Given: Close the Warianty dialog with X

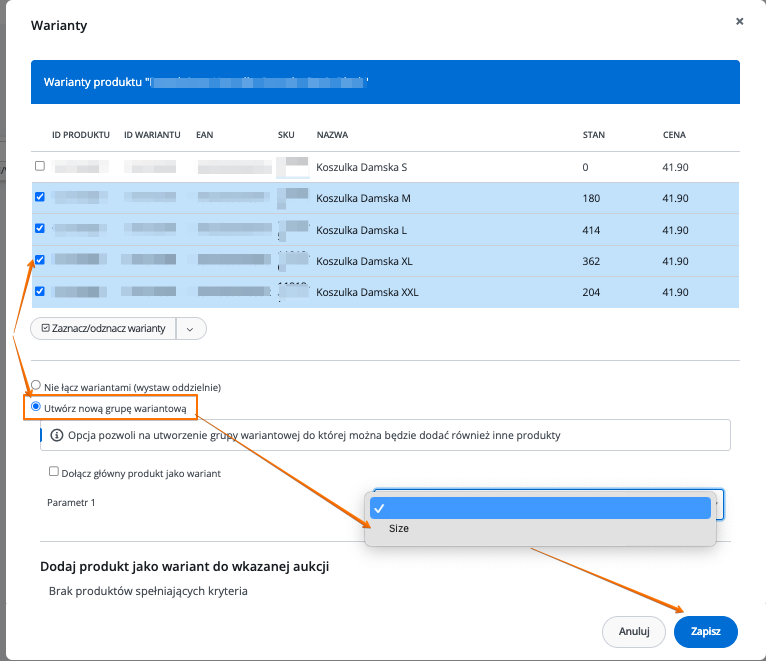Looking at the screenshot, I should pos(739,21).
